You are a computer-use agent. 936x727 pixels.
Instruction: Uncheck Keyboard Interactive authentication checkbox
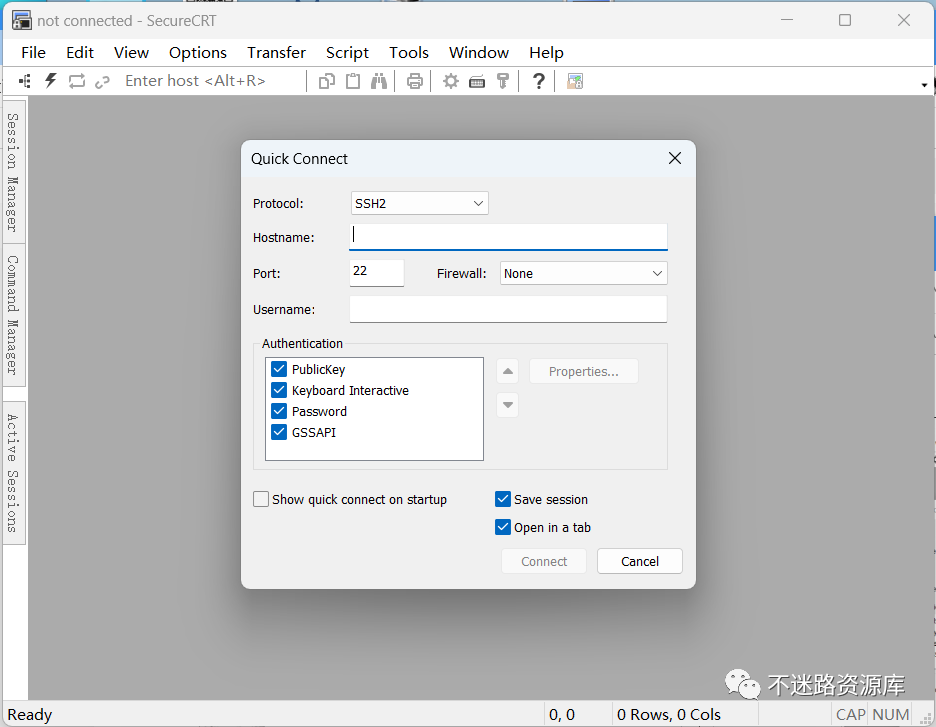pyautogui.click(x=279, y=390)
